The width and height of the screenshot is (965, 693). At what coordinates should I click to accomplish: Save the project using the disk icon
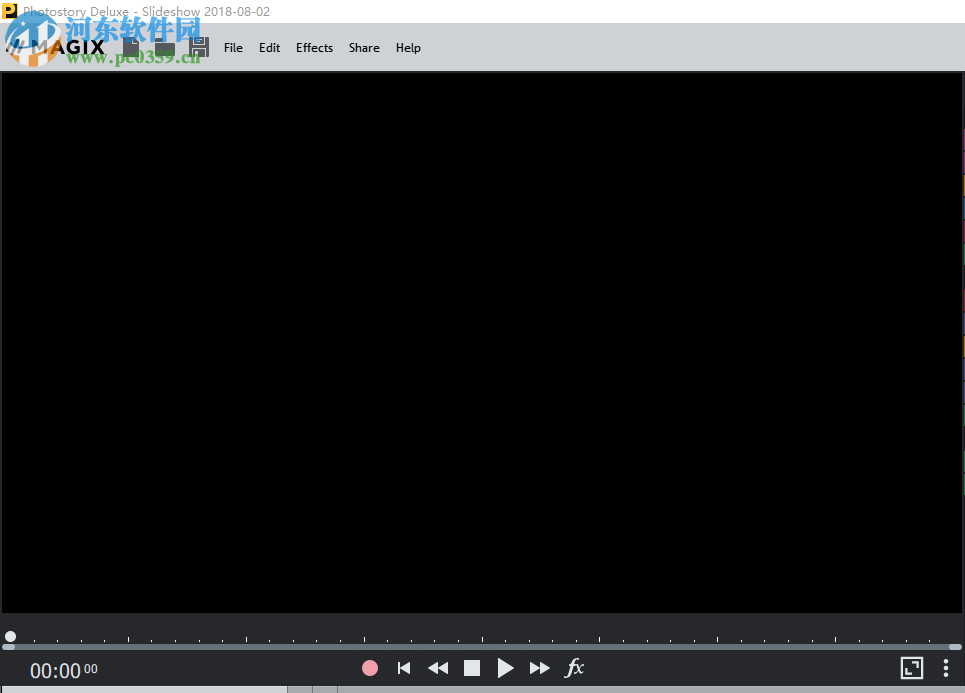point(198,46)
